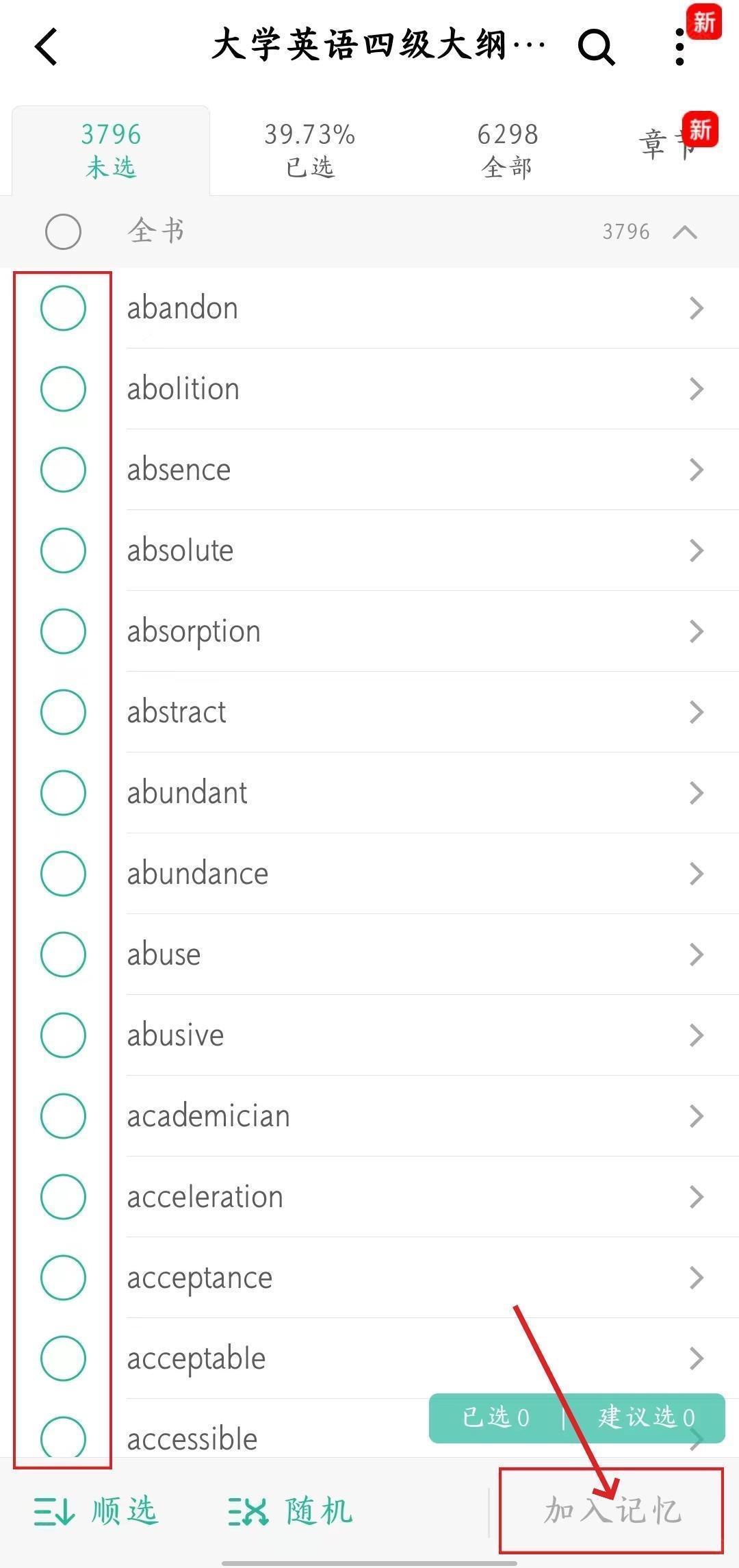
Task: Toggle the 全书 select-all circle
Action: tap(63, 231)
